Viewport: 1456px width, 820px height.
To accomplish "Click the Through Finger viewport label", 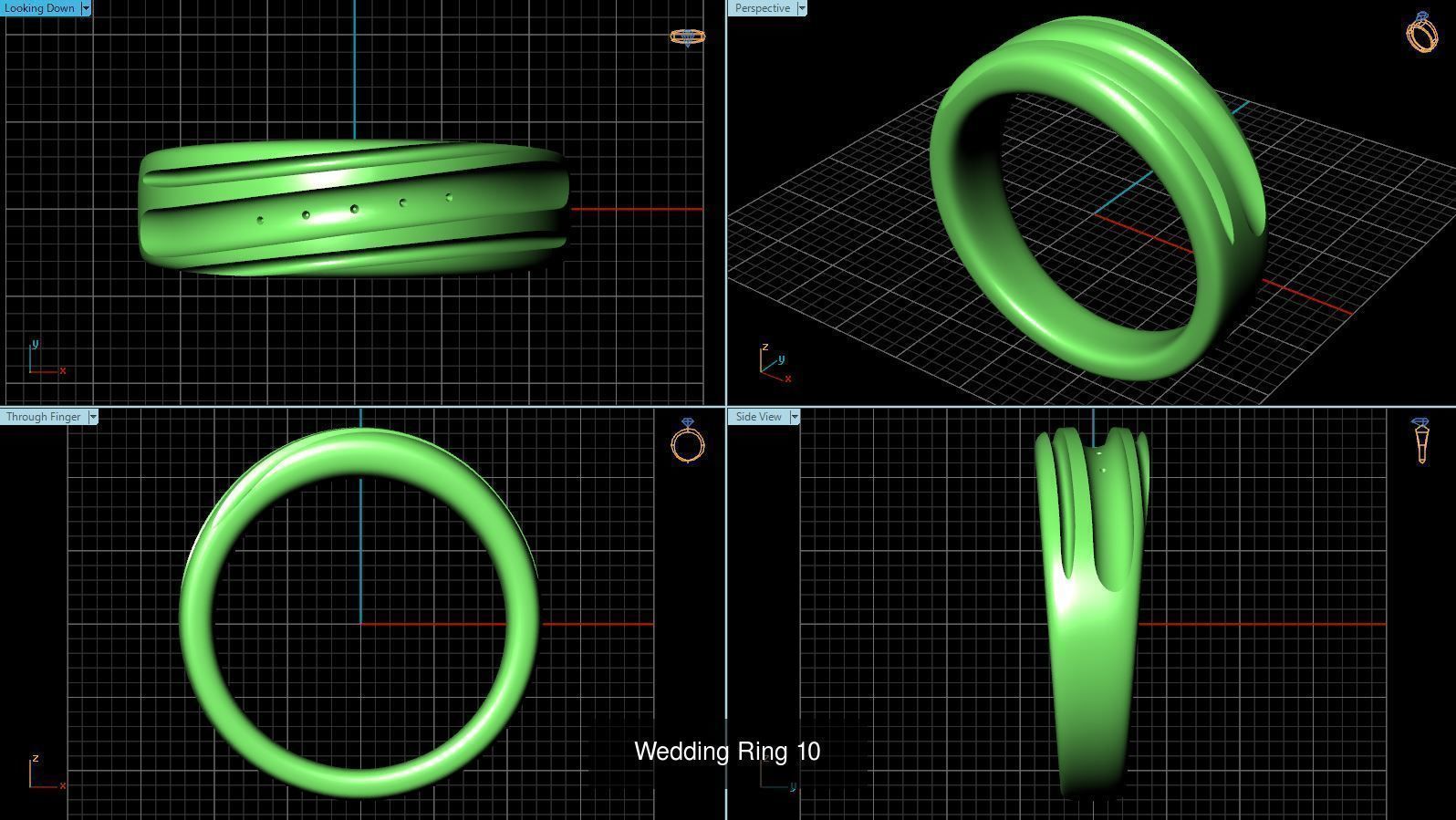I will (43, 417).
